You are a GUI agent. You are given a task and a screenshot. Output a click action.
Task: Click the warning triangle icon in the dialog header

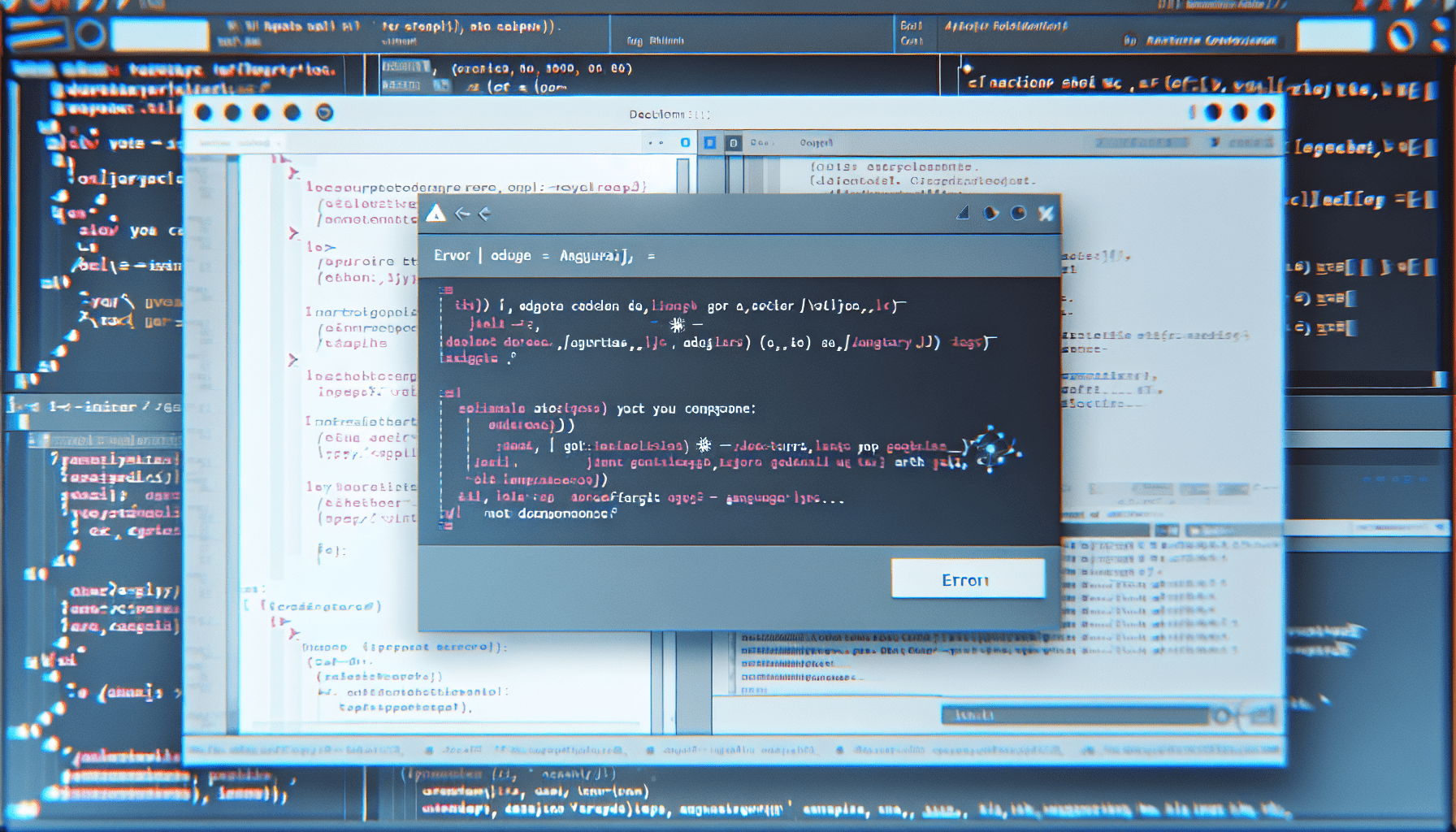(x=436, y=214)
